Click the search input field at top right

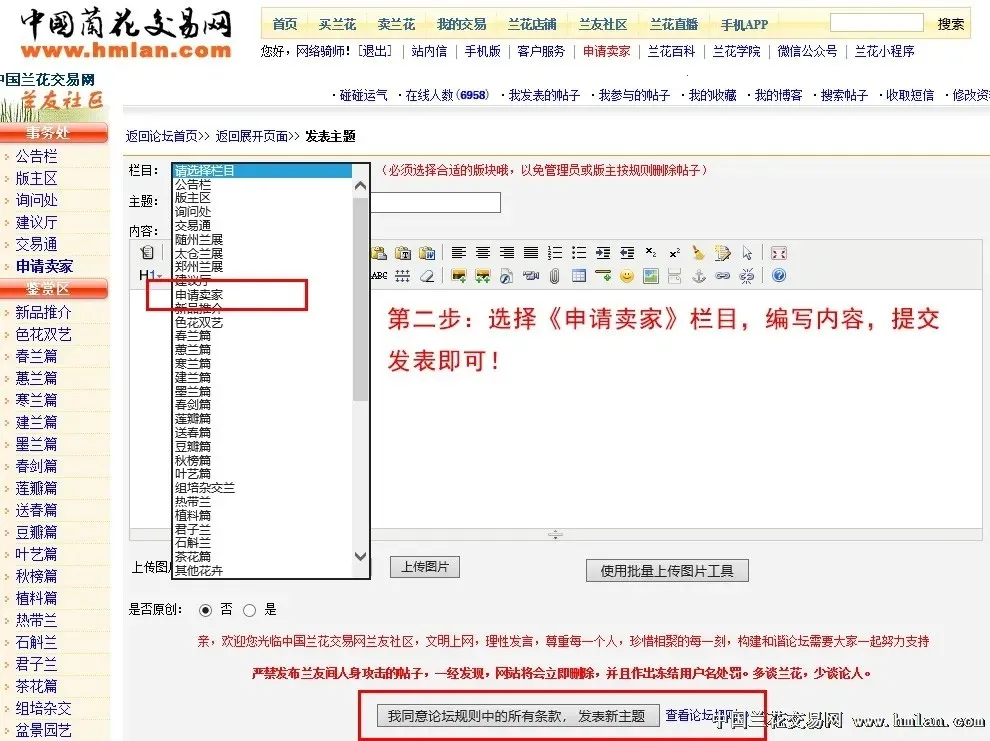tap(876, 23)
